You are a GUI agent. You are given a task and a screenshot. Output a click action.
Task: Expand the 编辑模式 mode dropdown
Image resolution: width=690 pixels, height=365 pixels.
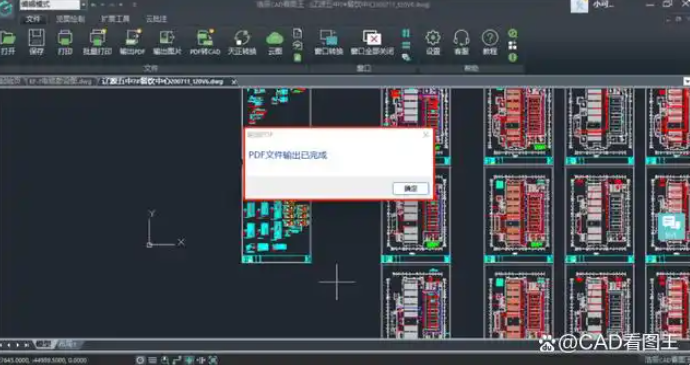point(84,5)
